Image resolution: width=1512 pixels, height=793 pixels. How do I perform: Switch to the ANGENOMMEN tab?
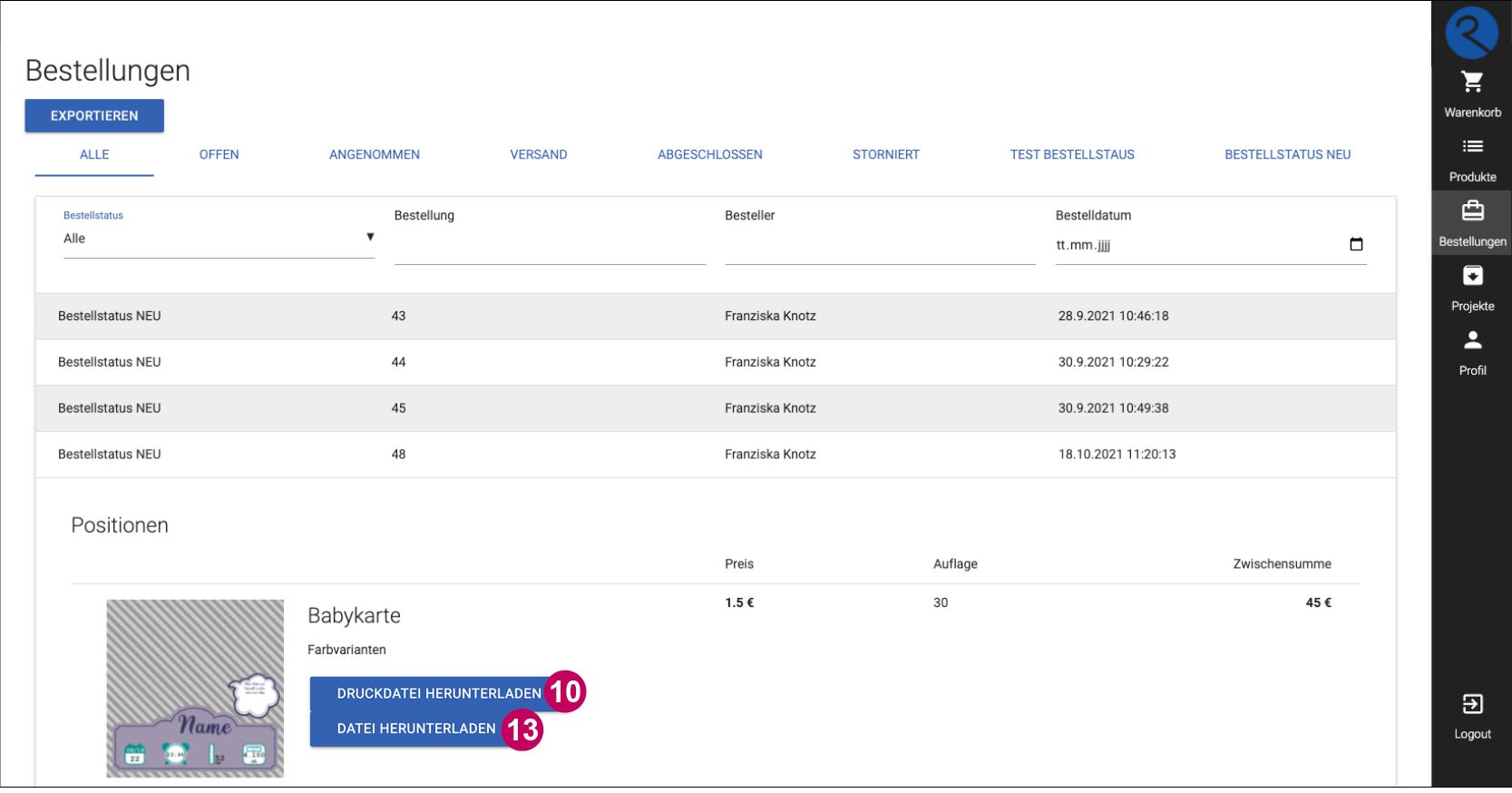coord(374,155)
